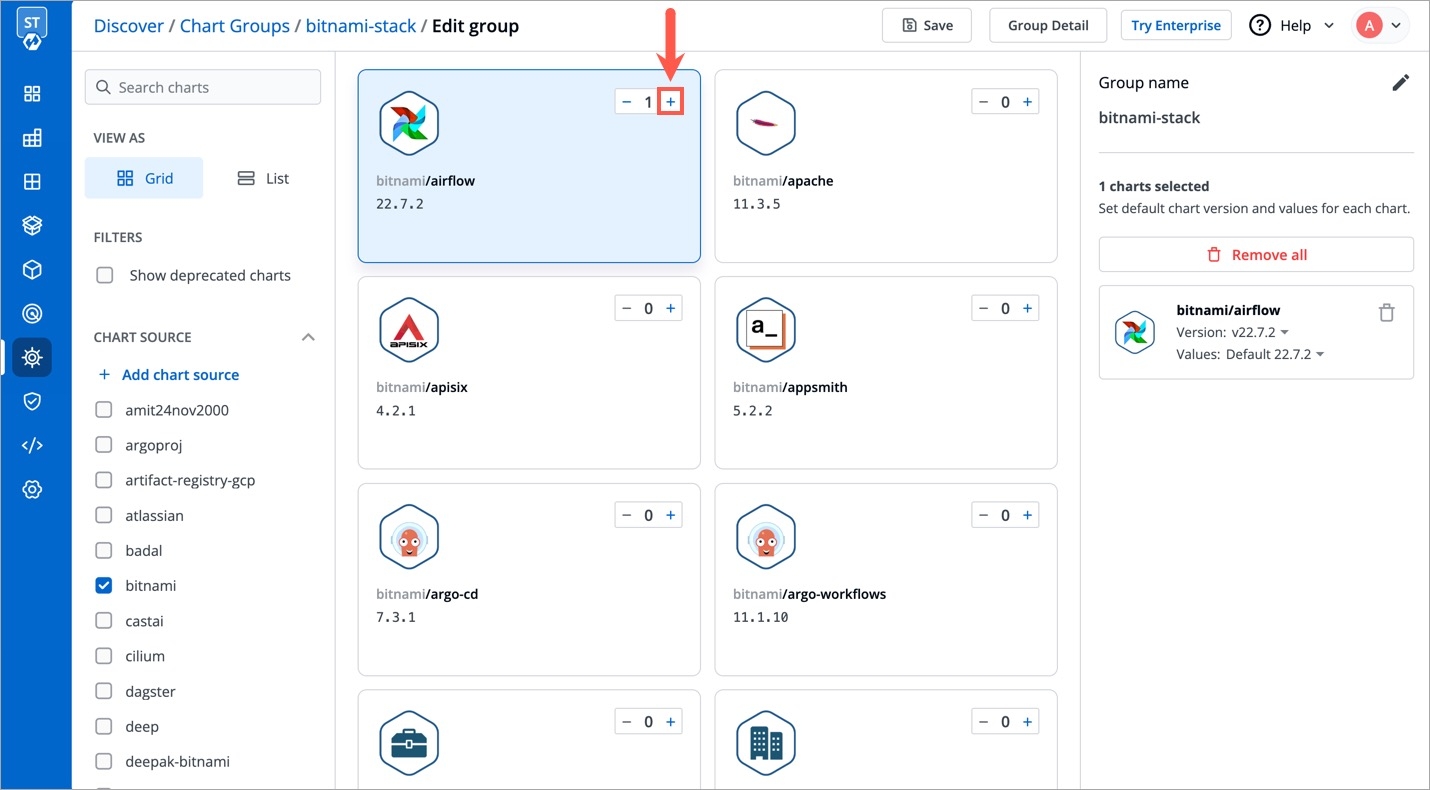Viewport: 1430px width, 790px height.
Task: Click the appsmith chart logo
Action: (x=766, y=329)
